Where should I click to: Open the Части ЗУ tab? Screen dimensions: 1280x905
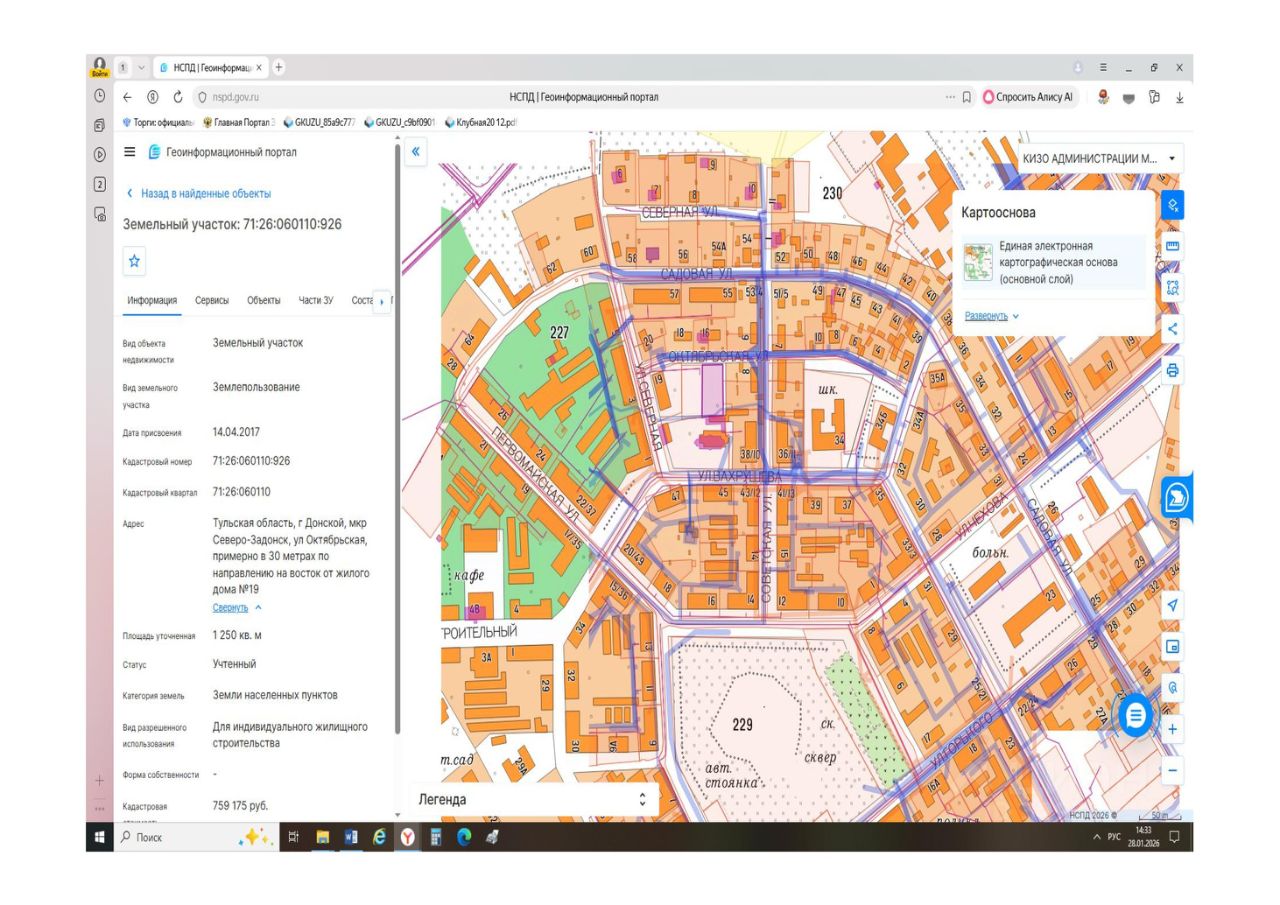tap(315, 300)
